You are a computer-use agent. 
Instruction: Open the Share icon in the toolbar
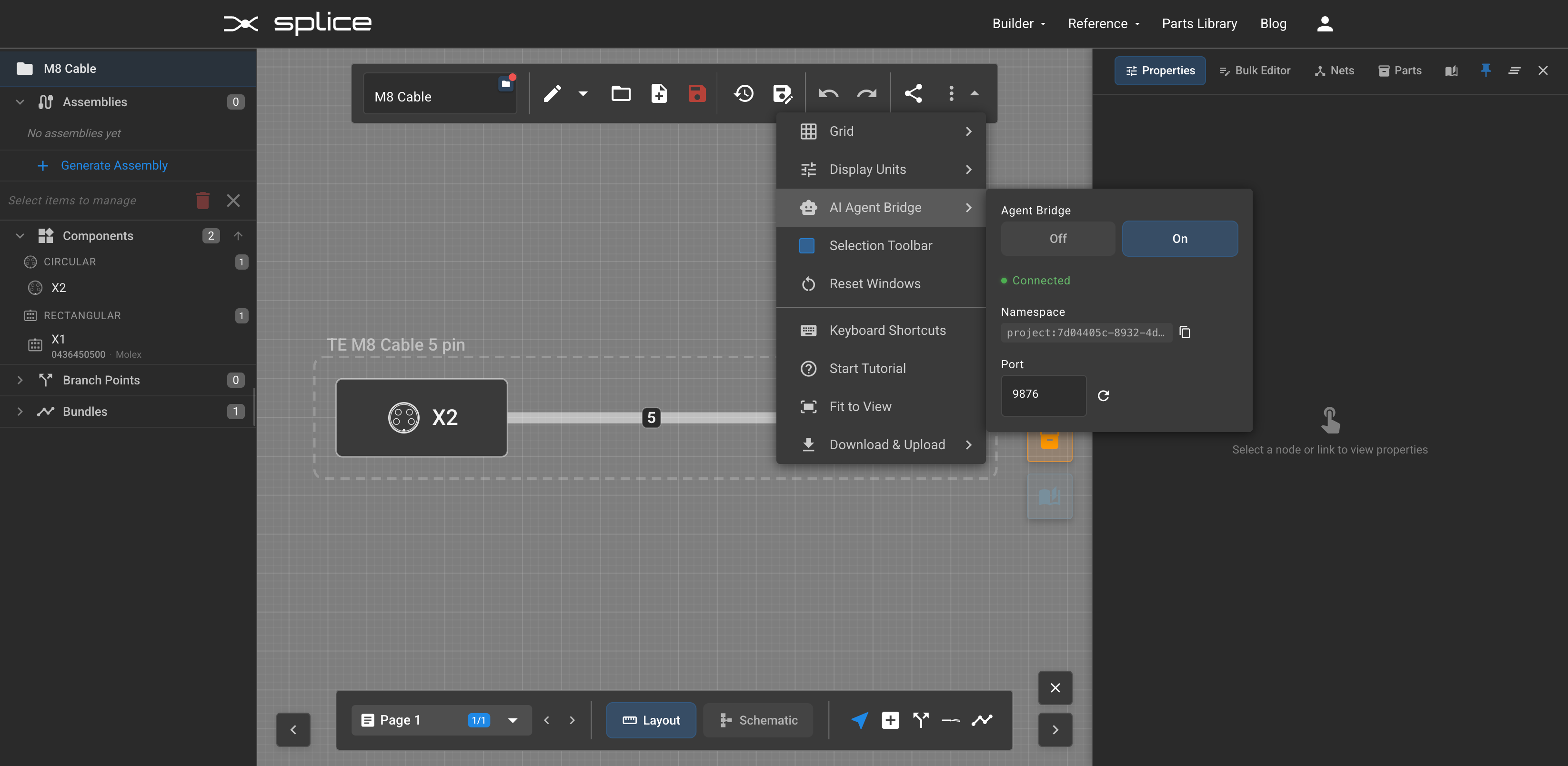pyautogui.click(x=913, y=93)
